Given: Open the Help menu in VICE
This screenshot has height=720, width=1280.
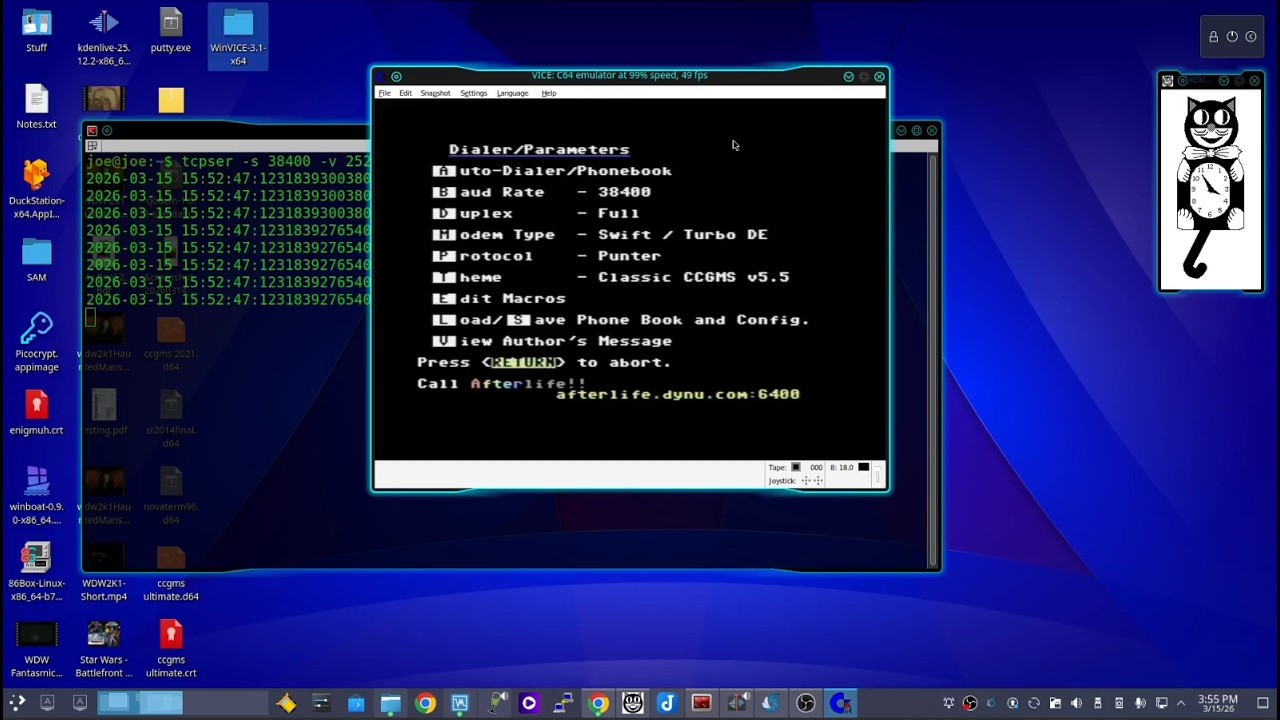Looking at the screenshot, I should 548,93.
